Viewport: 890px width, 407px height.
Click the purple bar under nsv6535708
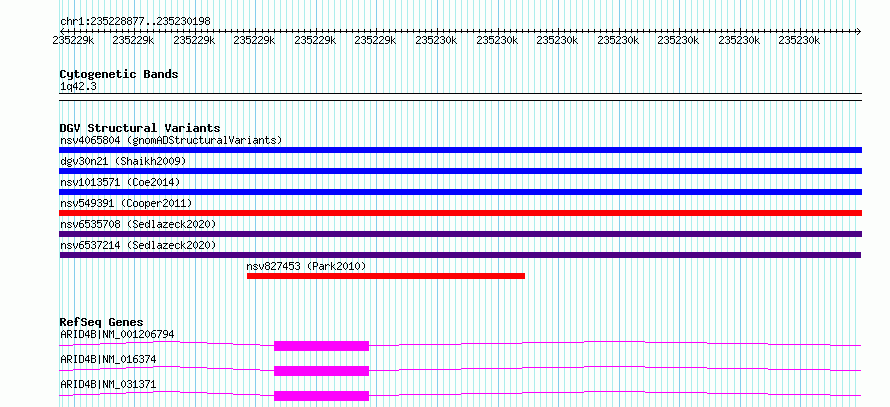click(x=460, y=234)
